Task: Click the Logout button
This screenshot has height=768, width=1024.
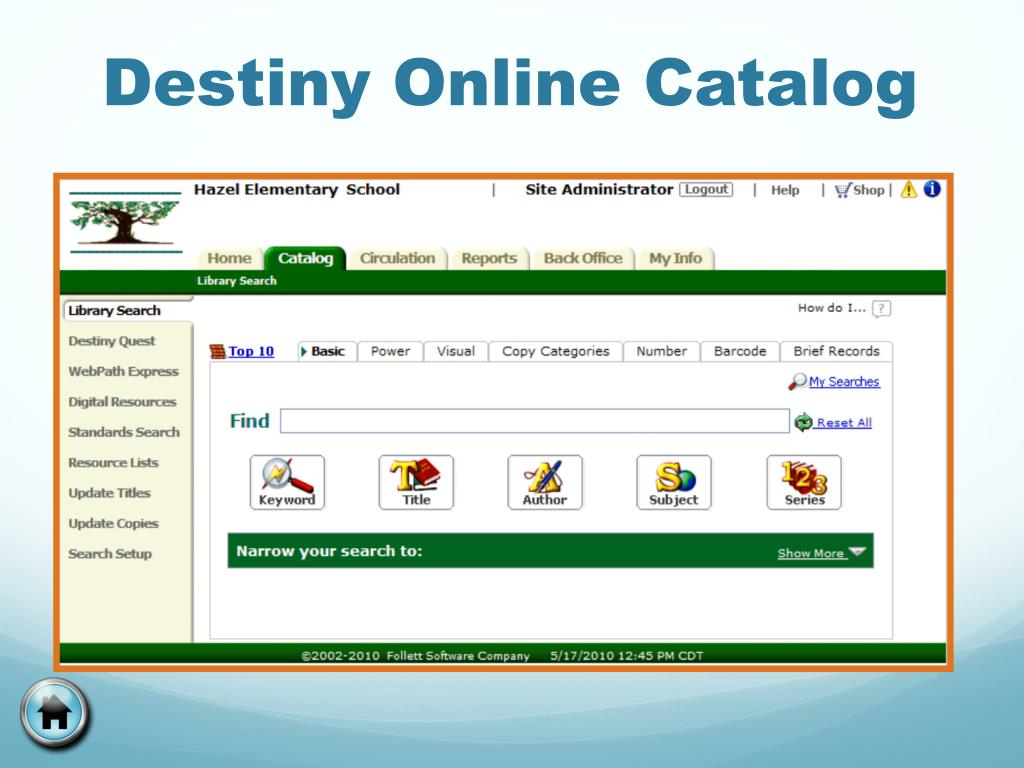Action: click(706, 189)
